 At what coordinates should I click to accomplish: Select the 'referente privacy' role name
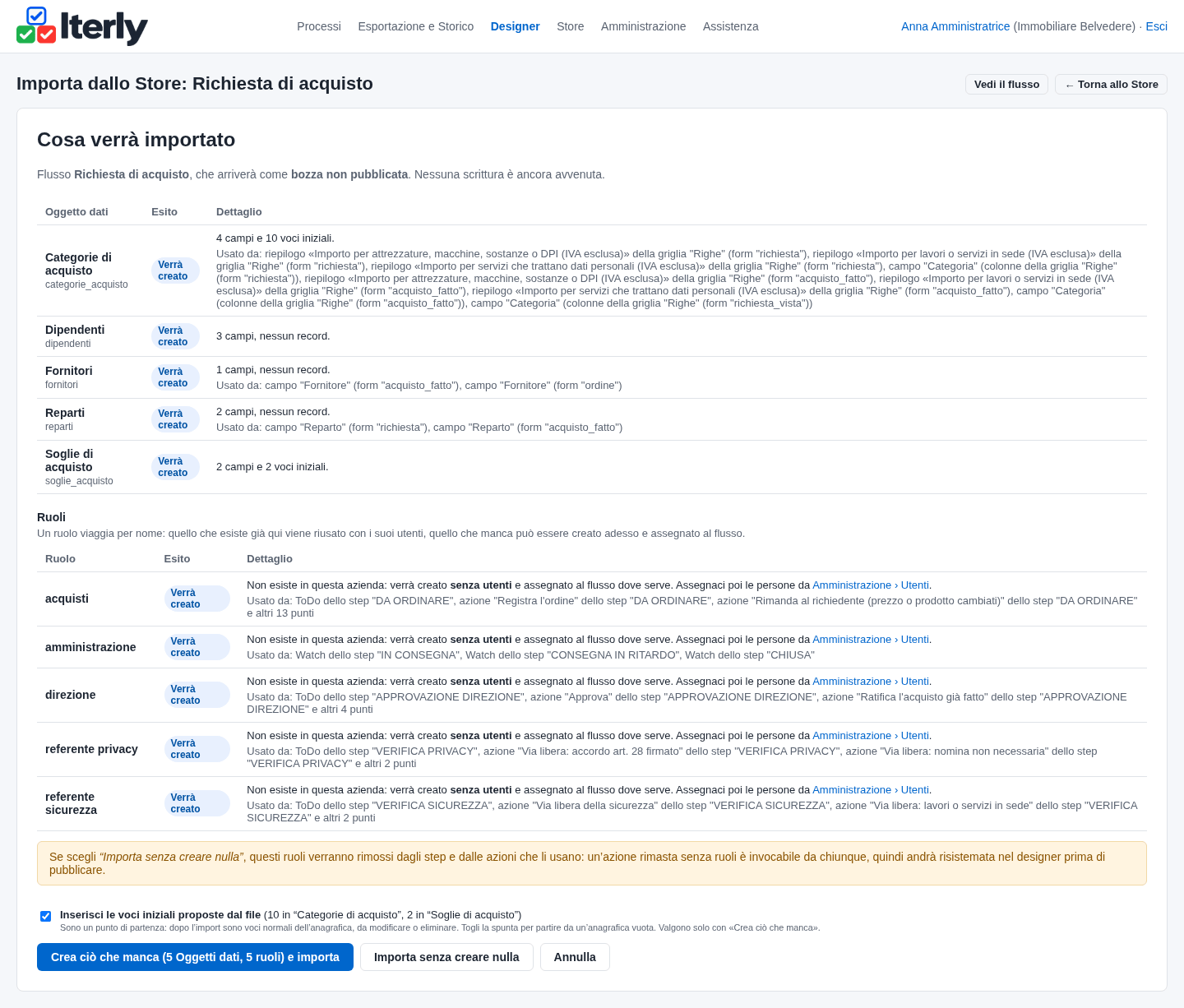click(91, 749)
